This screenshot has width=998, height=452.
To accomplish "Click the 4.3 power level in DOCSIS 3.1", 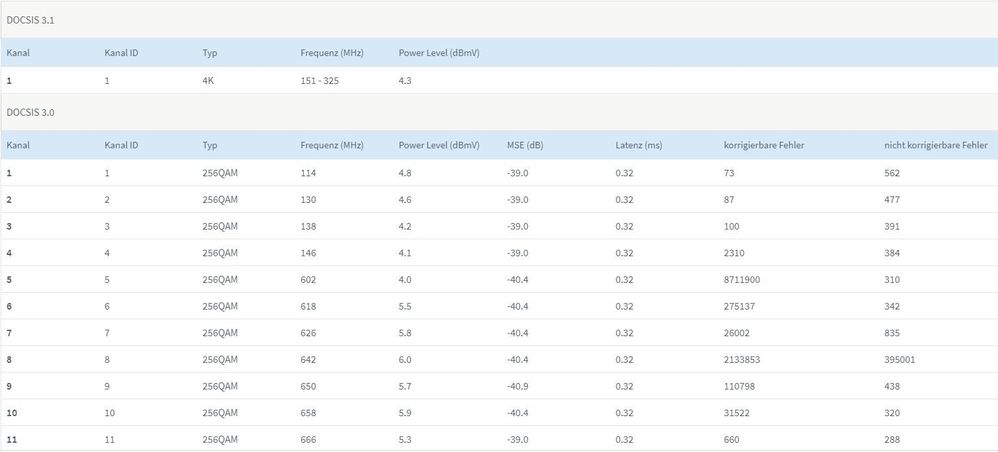I will [x=405, y=80].
